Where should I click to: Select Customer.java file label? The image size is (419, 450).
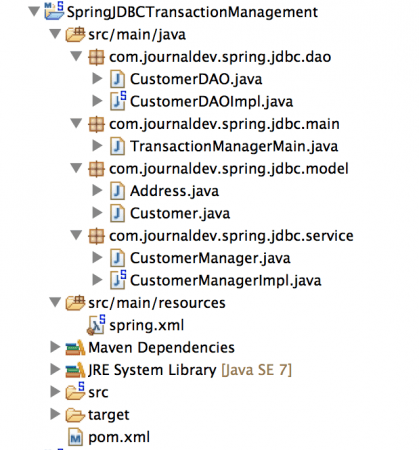(x=180, y=213)
